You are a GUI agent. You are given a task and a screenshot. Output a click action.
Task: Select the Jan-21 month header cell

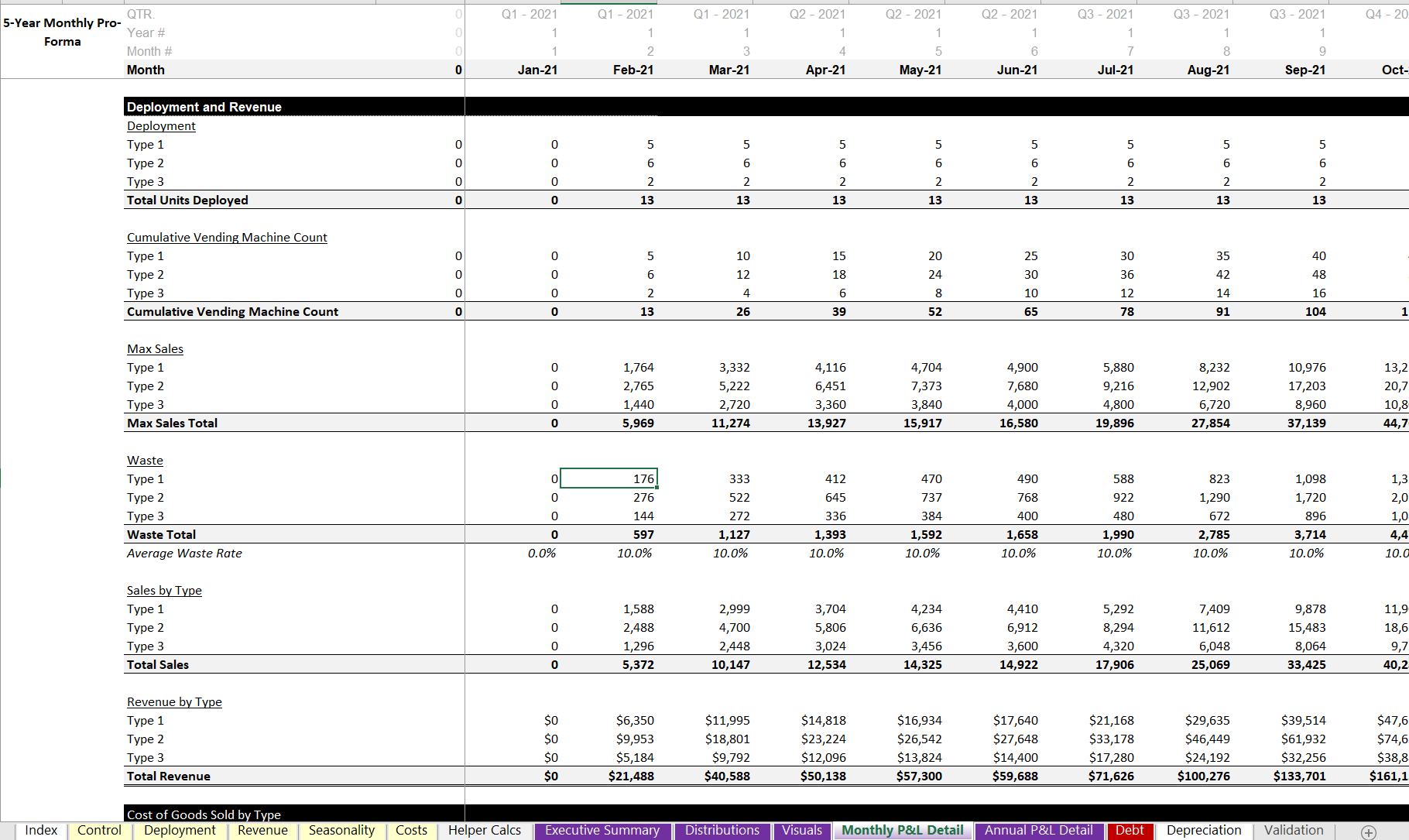pyautogui.click(x=537, y=70)
